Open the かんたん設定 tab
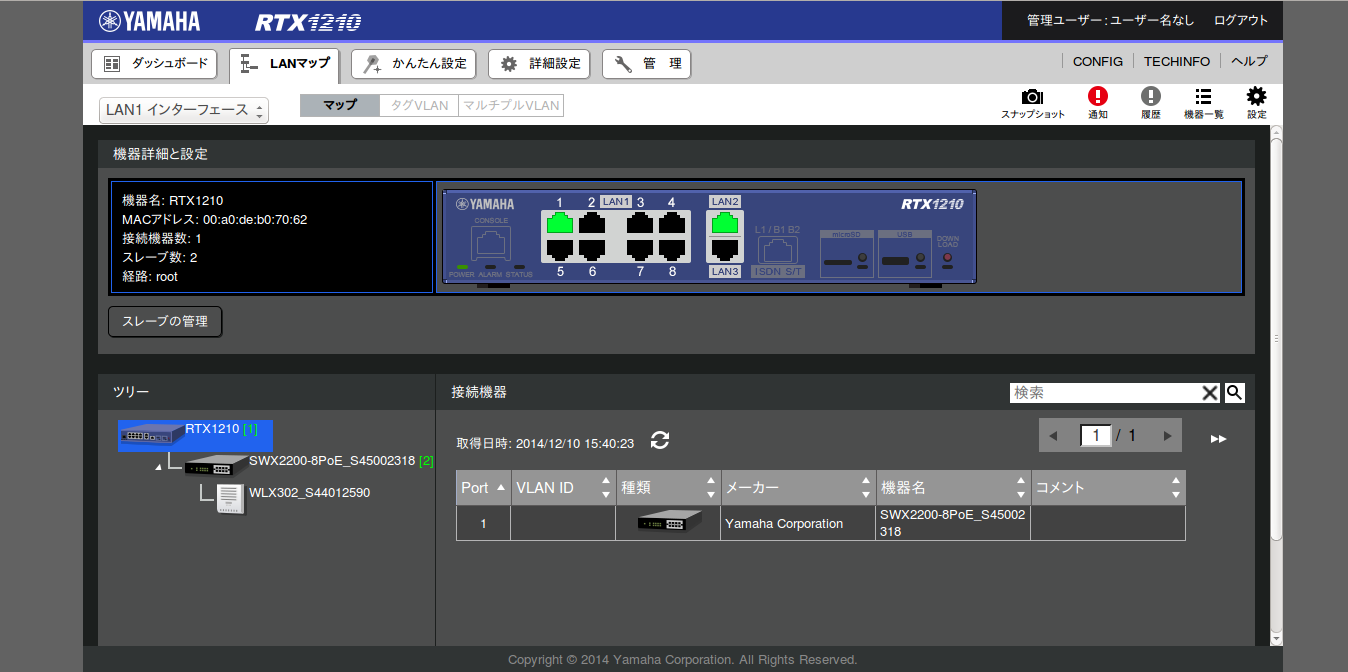Viewport: 1348px width, 672px height. [413, 64]
